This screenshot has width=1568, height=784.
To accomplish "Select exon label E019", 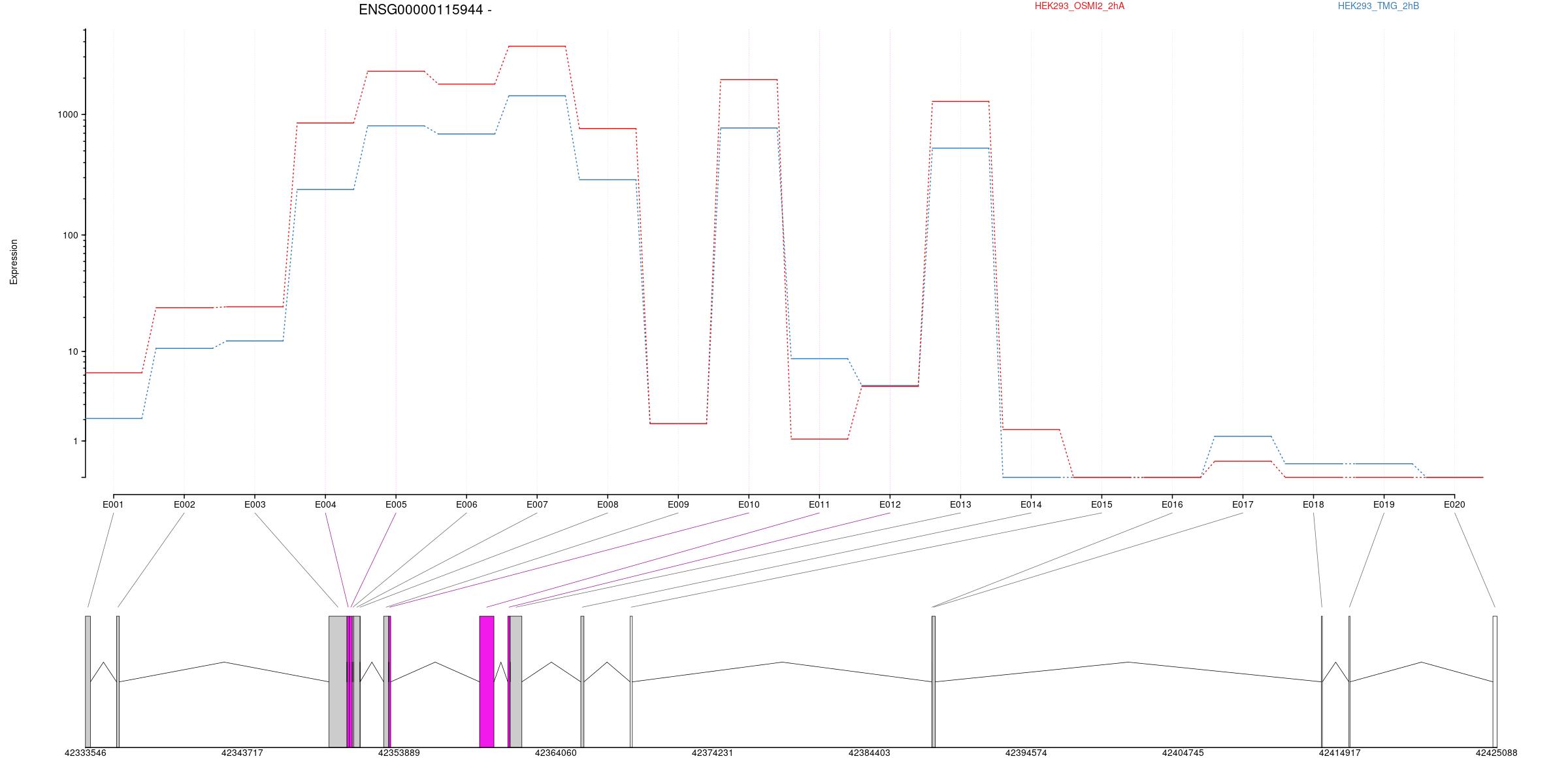I will (1384, 504).
